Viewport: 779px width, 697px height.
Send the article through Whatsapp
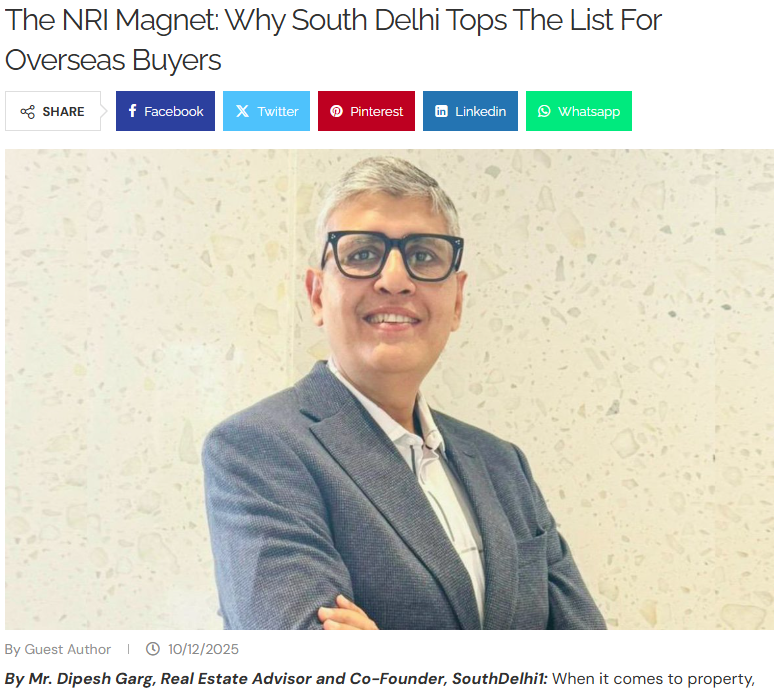[x=579, y=111]
